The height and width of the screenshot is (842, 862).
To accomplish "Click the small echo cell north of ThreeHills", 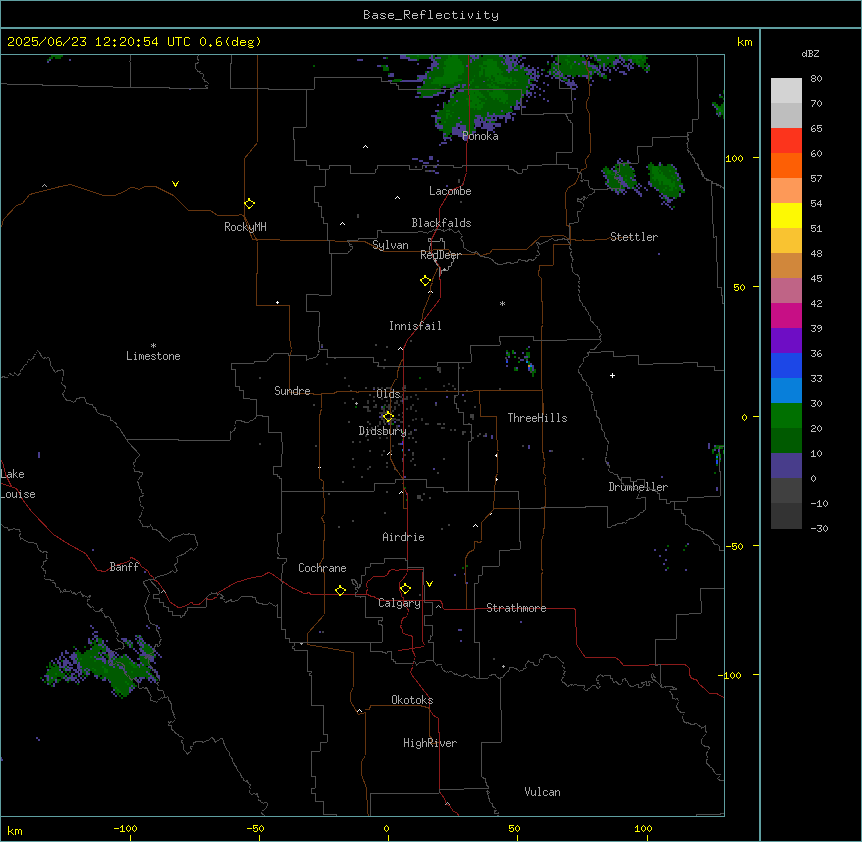I will click(521, 361).
